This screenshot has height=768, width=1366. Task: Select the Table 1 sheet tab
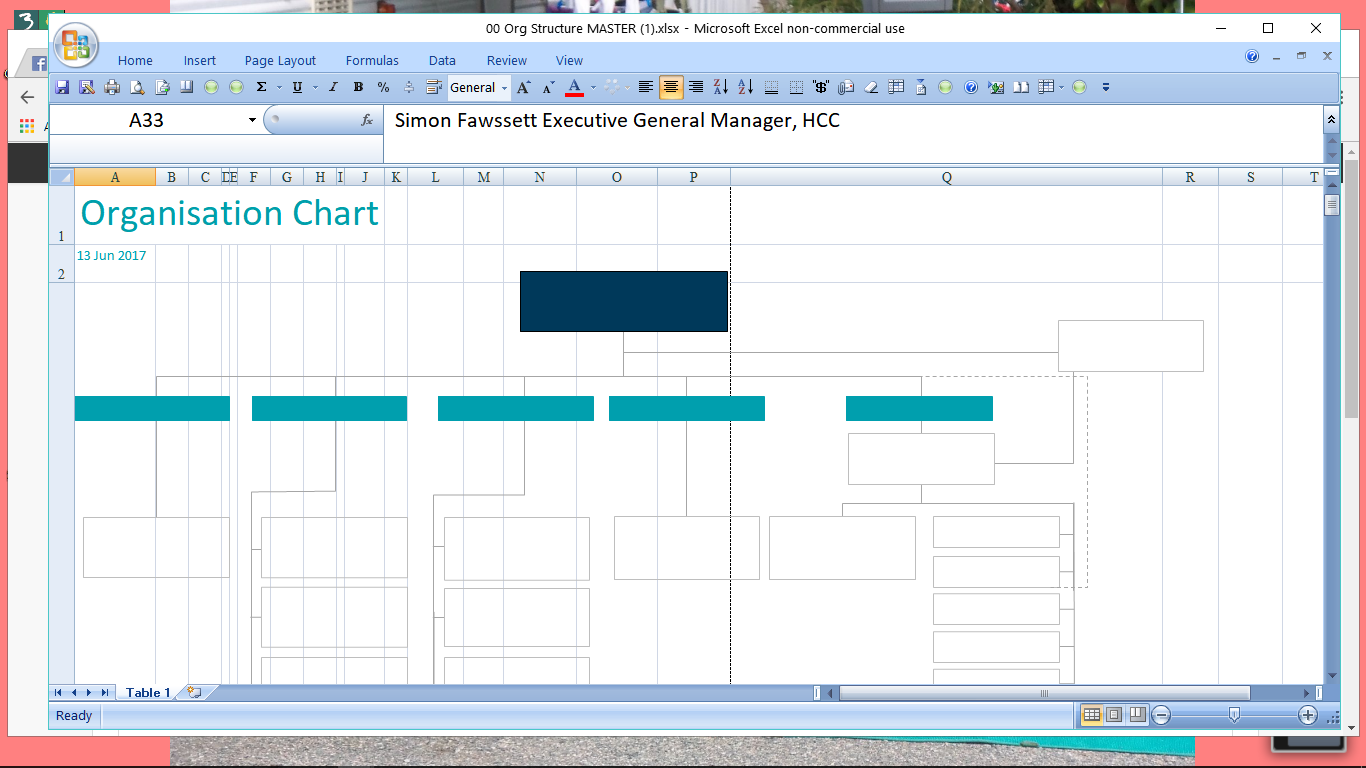click(x=148, y=692)
